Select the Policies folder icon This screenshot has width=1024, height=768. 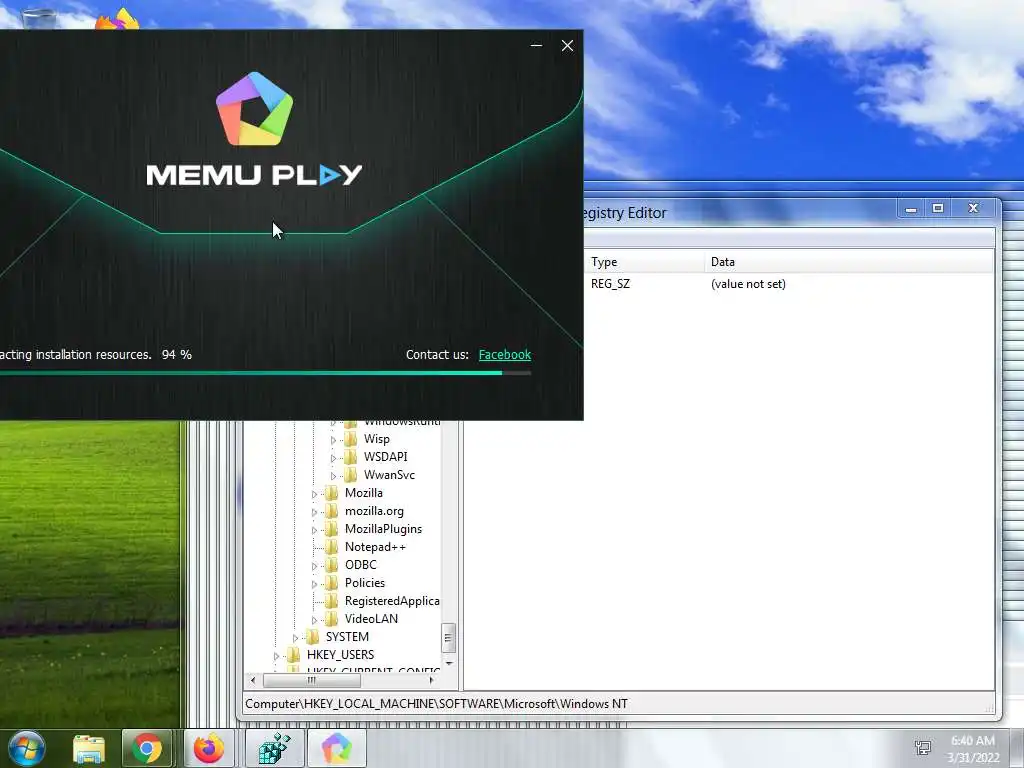point(332,583)
